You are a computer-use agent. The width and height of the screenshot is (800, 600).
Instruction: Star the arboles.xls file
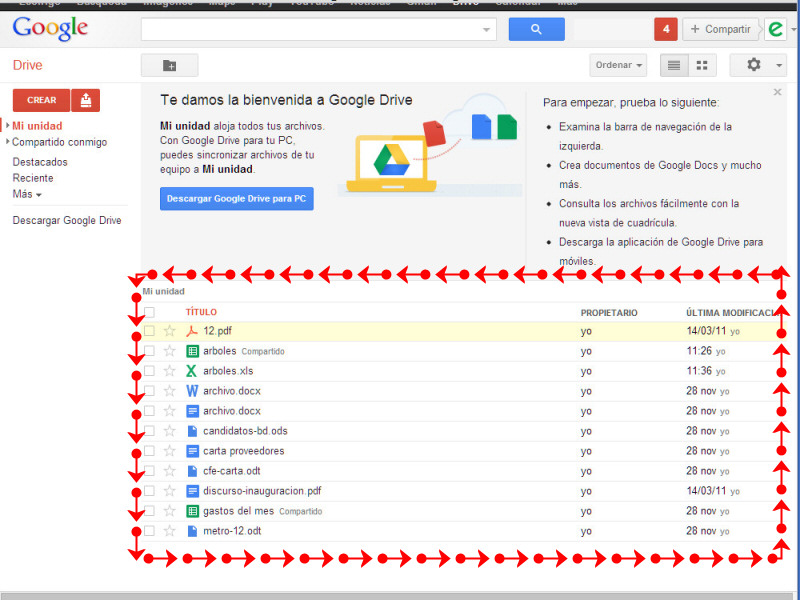(169, 371)
